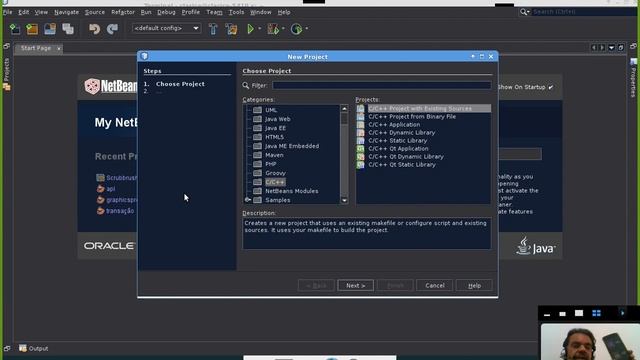Open the Team menu

tap(214, 12)
